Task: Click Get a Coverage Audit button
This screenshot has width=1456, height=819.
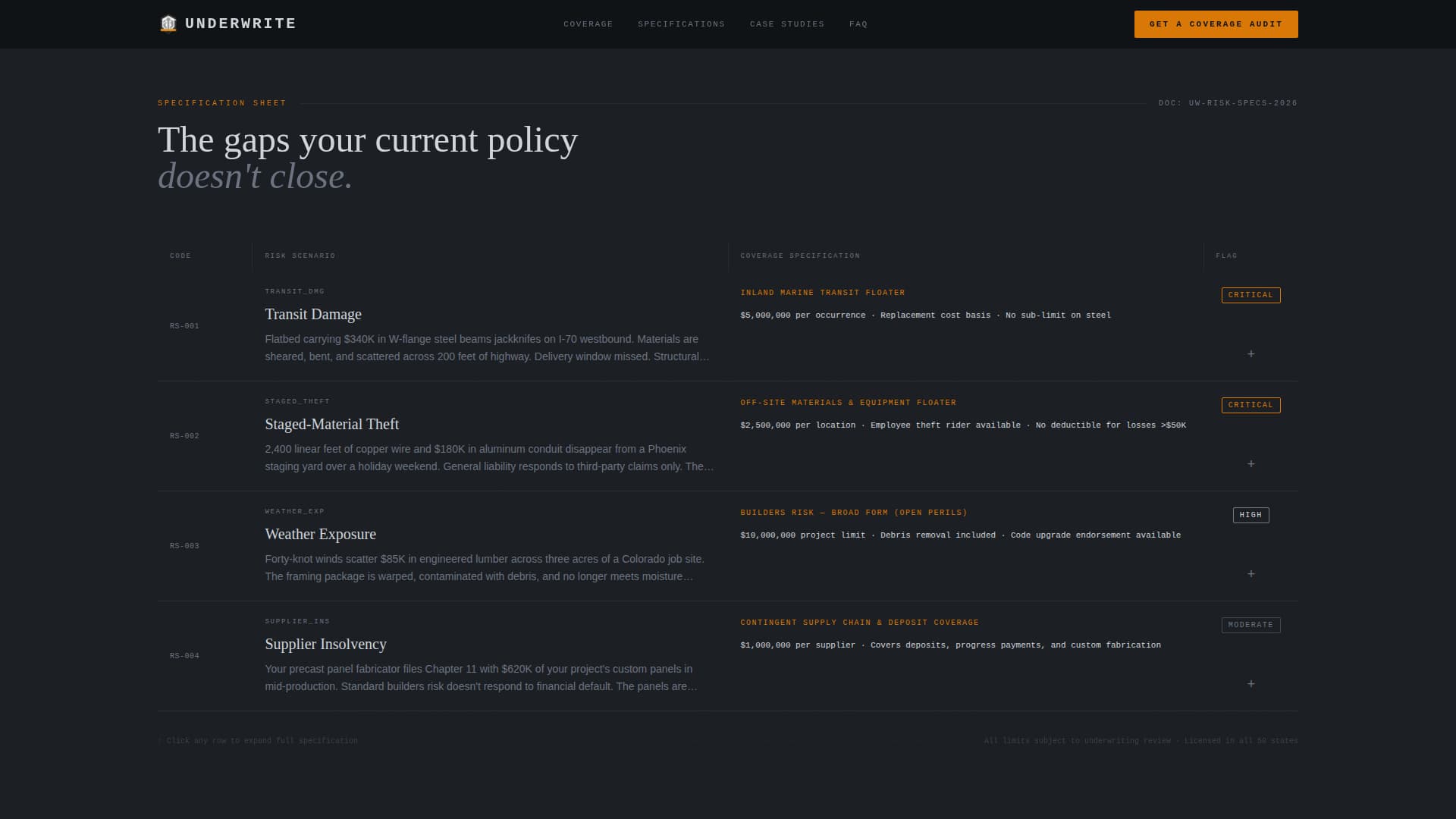Action: coord(1216,24)
